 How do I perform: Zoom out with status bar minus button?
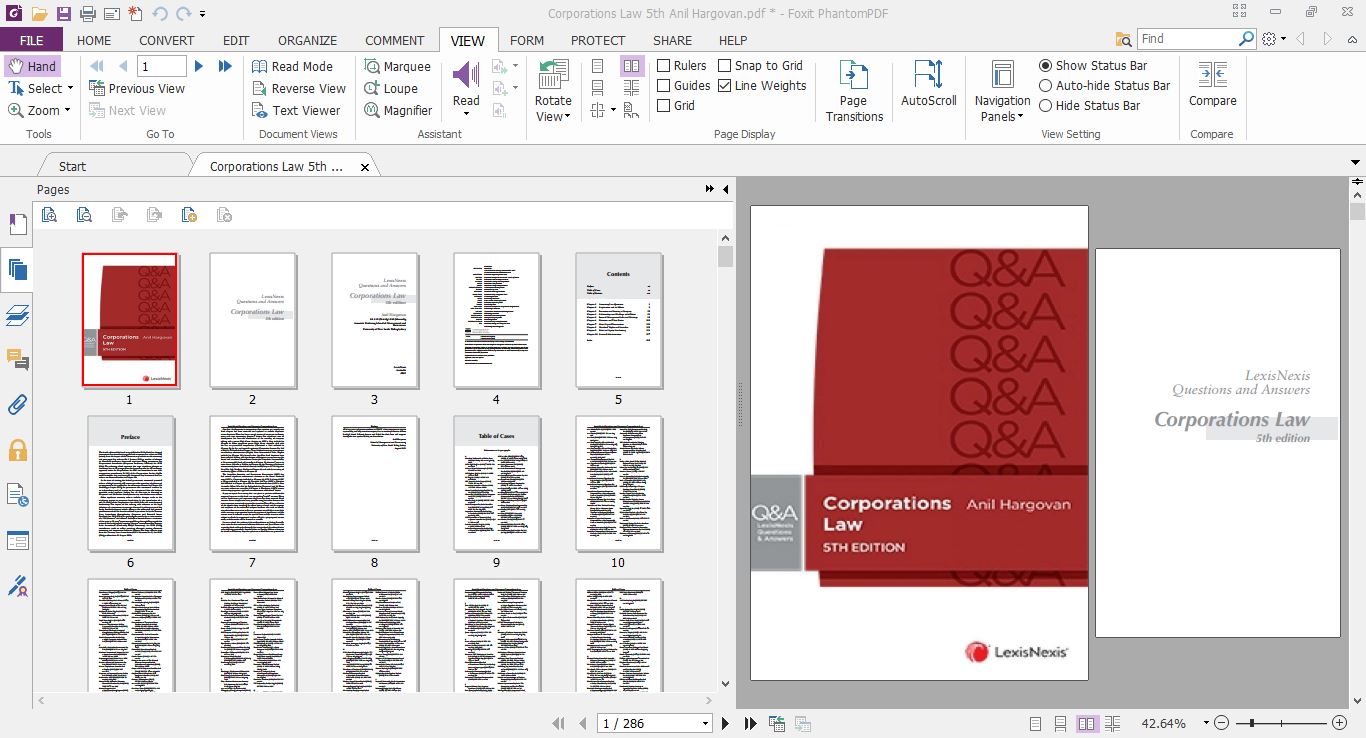pos(1221,723)
